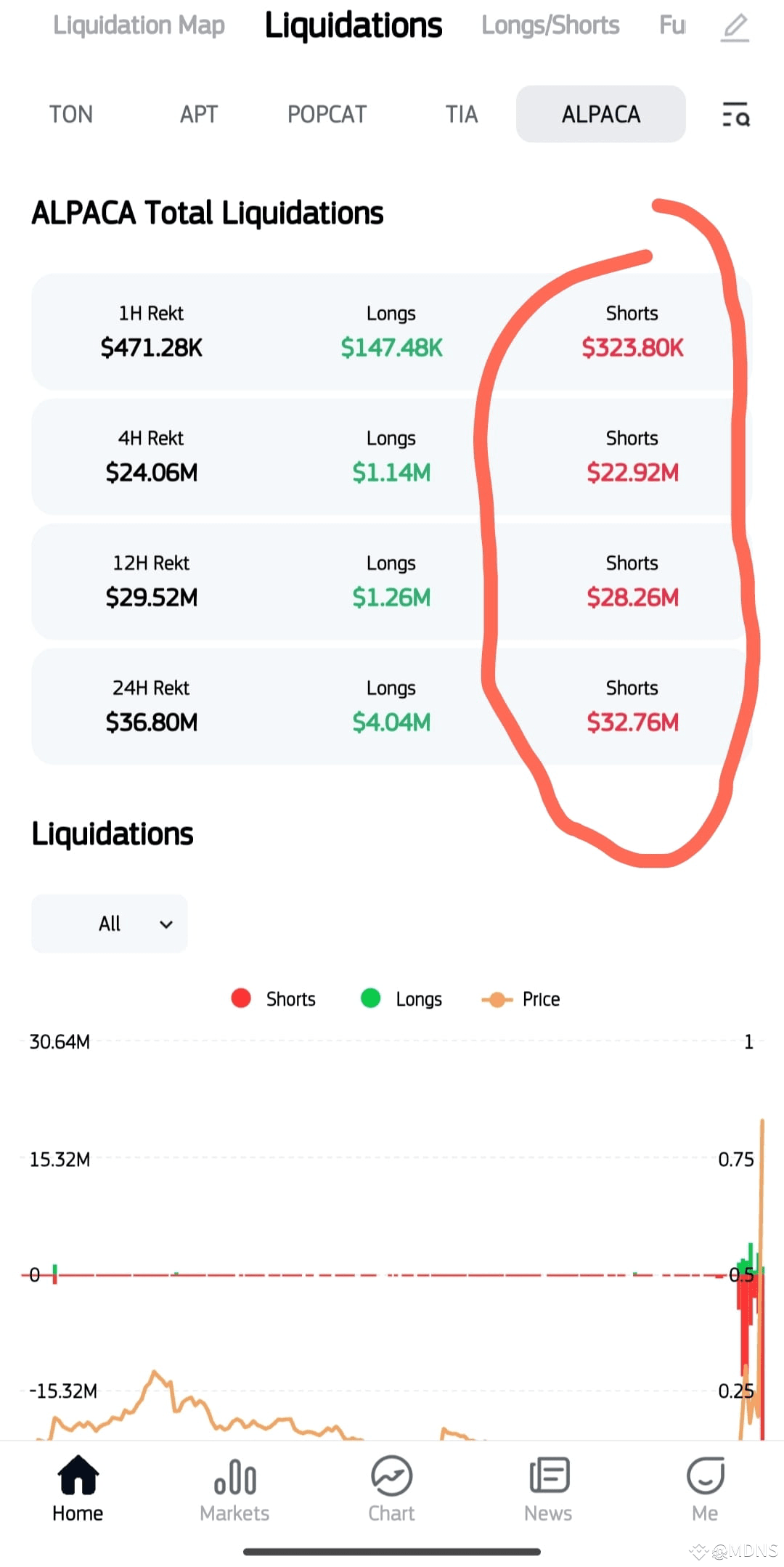Open the 24H Rekt stats row

(392, 706)
